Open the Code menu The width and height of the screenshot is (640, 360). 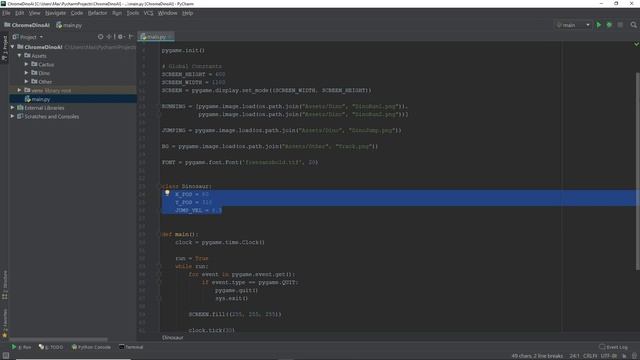pos(77,13)
